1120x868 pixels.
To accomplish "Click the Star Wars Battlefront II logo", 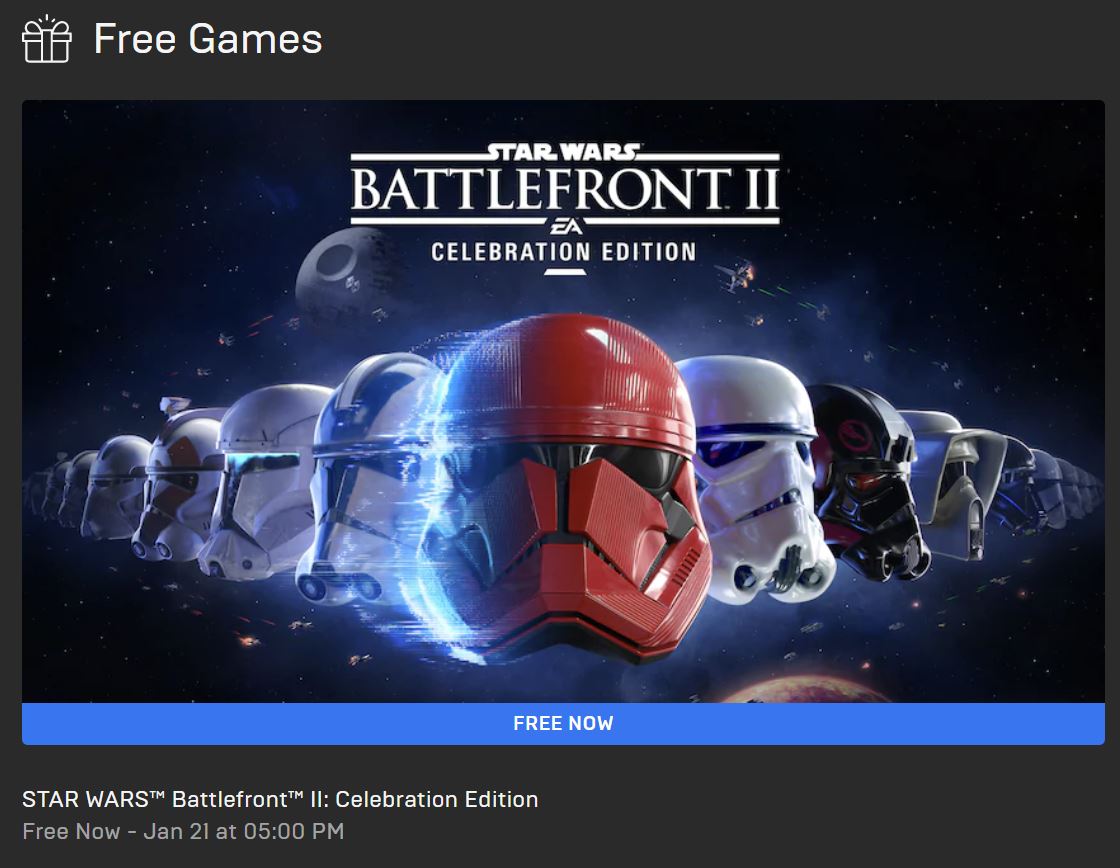I will tap(564, 184).
